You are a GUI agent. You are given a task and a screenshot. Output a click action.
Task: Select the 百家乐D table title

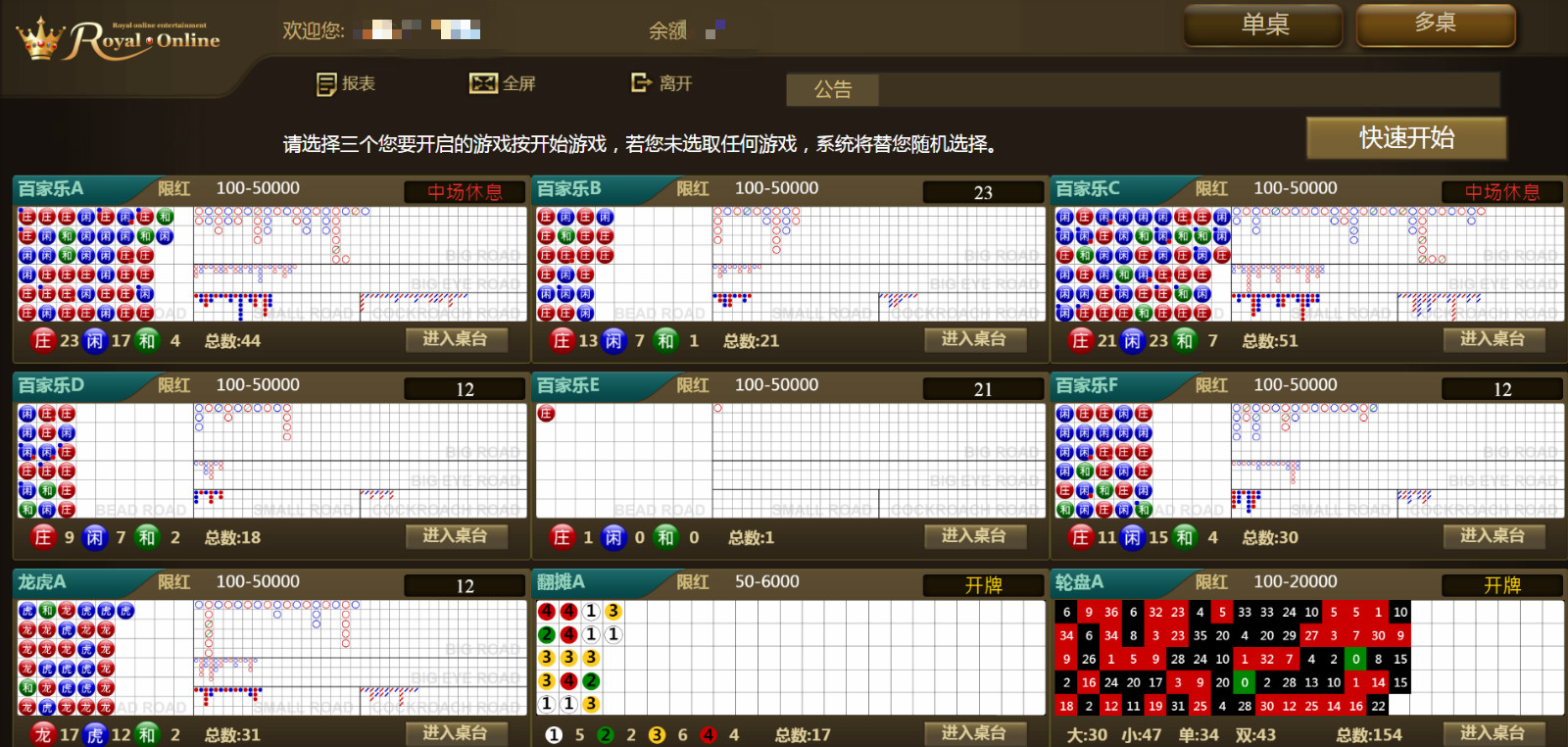51,385
